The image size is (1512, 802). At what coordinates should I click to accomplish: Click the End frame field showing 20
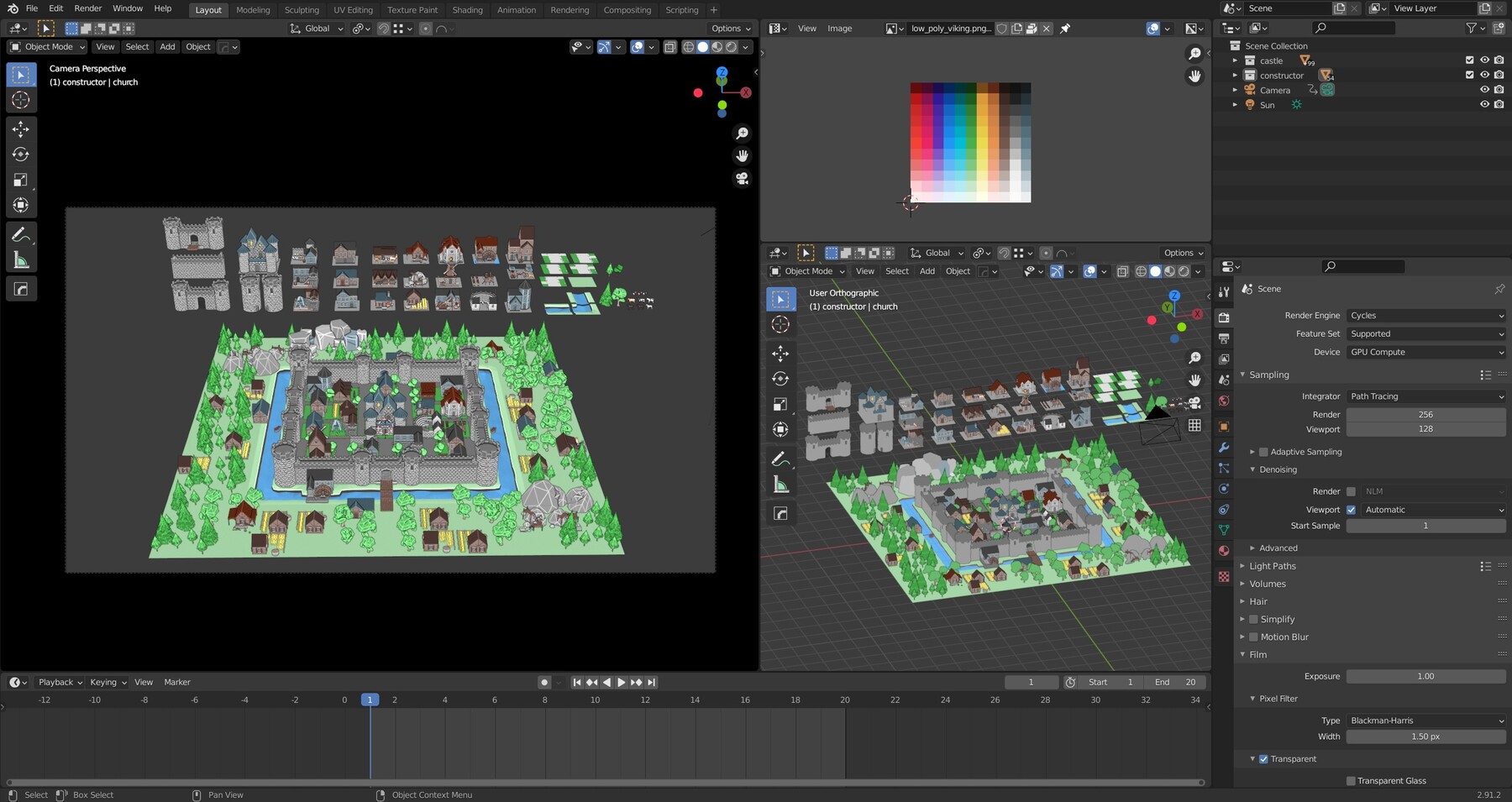click(1174, 682)
